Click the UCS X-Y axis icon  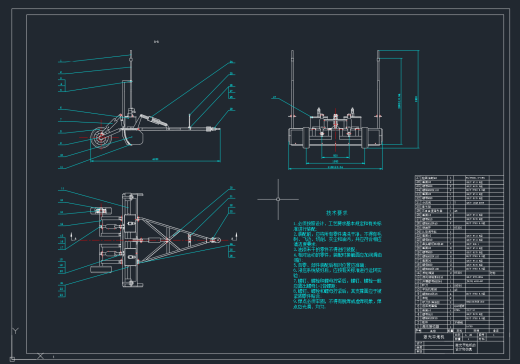[27, 344]
